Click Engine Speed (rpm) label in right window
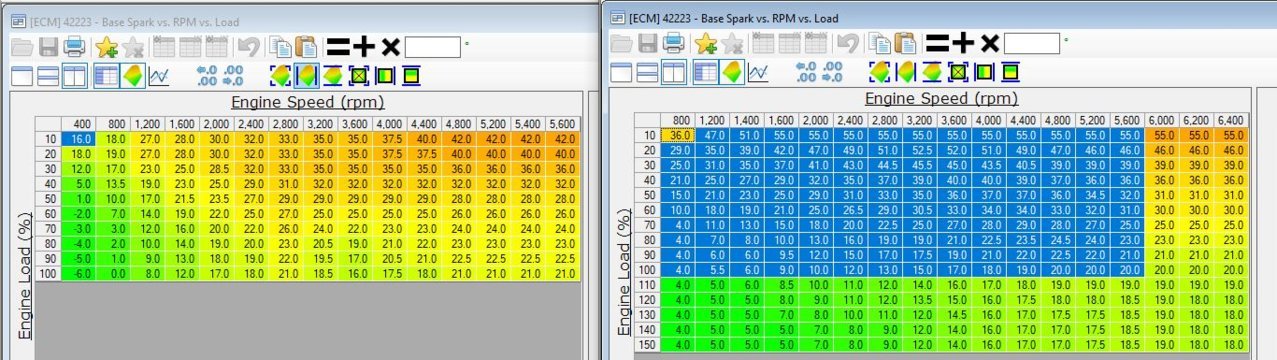1277x360 pixels. point(941,99)
